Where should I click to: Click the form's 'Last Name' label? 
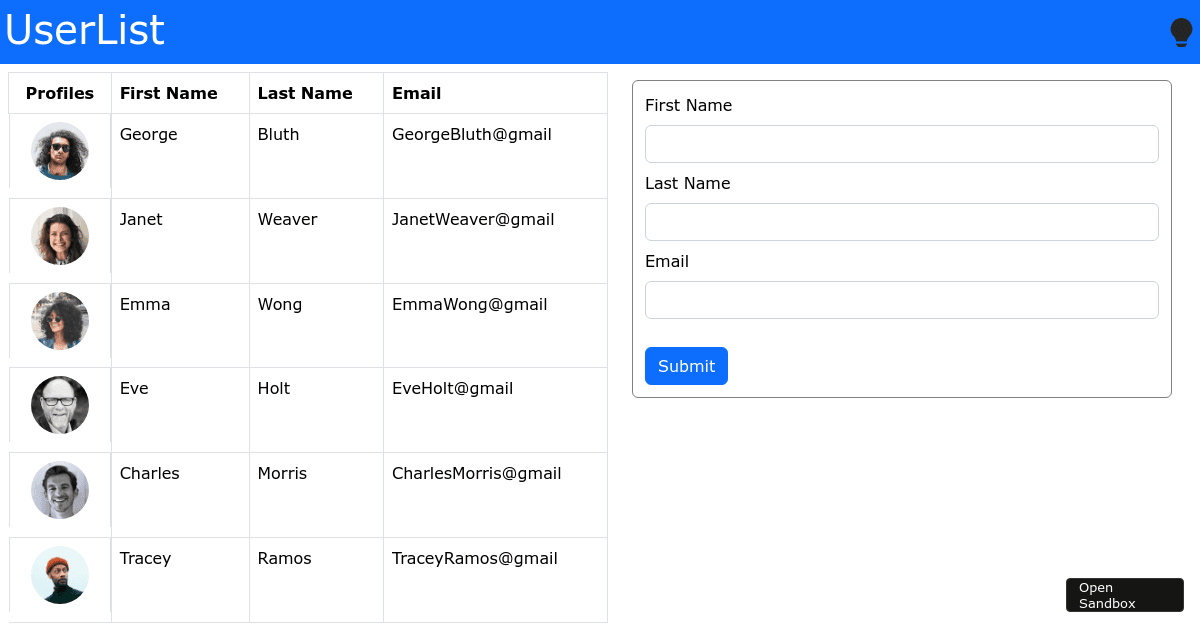[688, 184]
